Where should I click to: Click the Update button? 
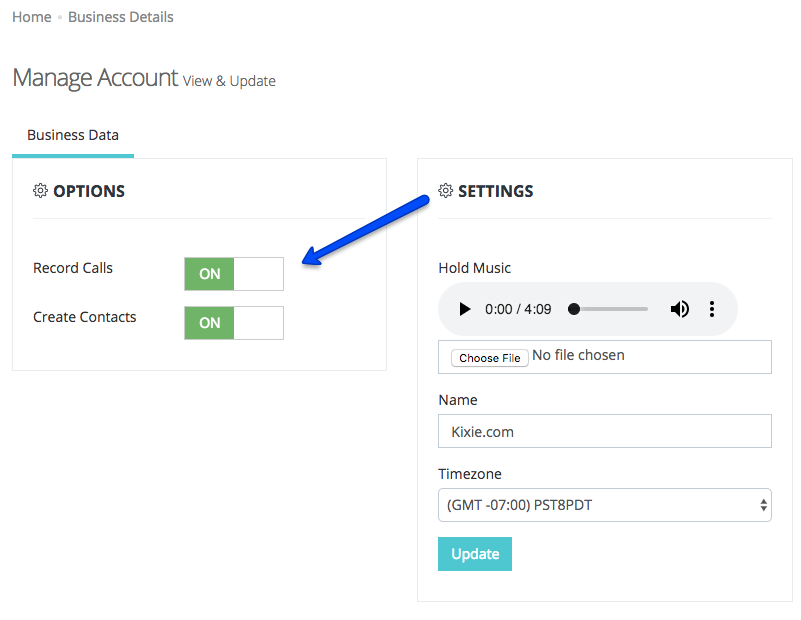tap(475, 554)
